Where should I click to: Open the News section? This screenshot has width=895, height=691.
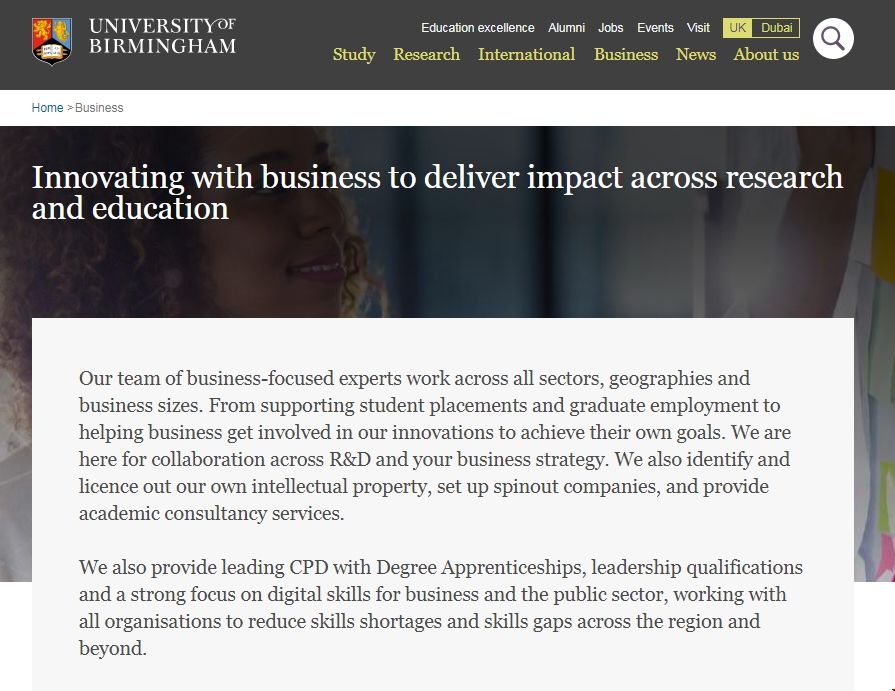coord(695,55)
